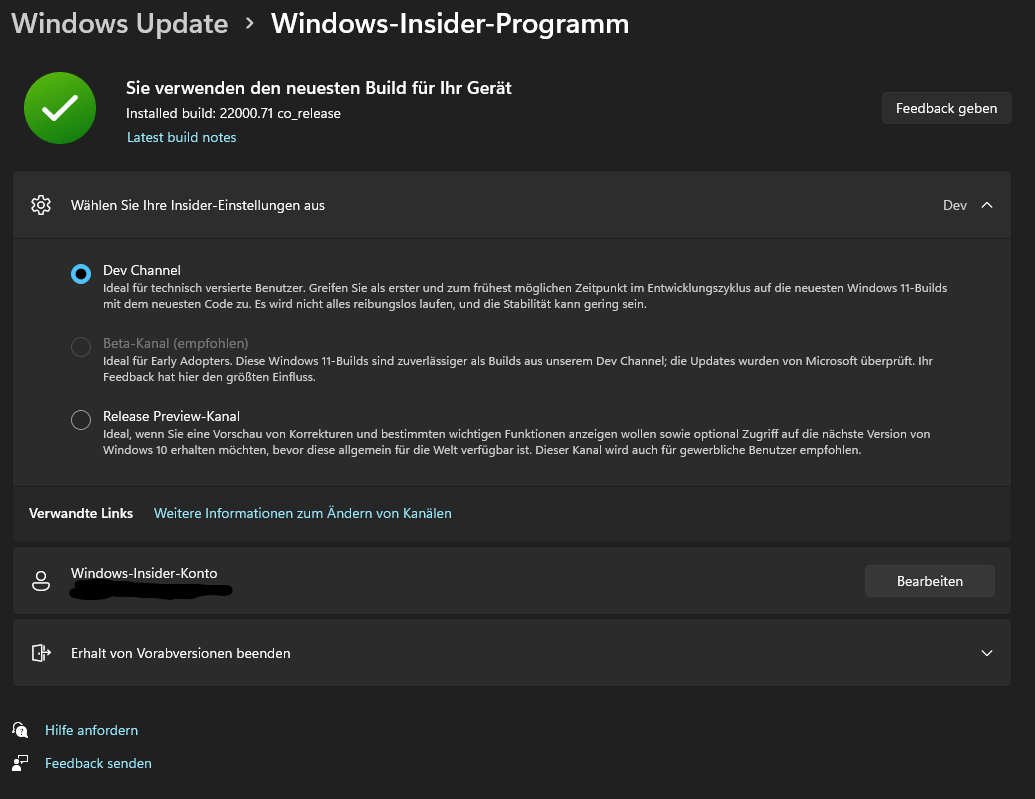Click the exit-door icon beside Vorabversionen beenden

pos(41,653)
